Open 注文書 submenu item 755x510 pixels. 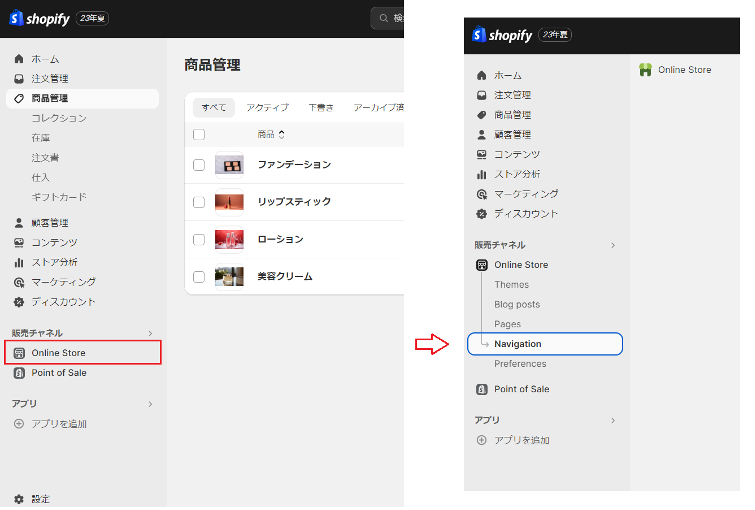[45, 157]
